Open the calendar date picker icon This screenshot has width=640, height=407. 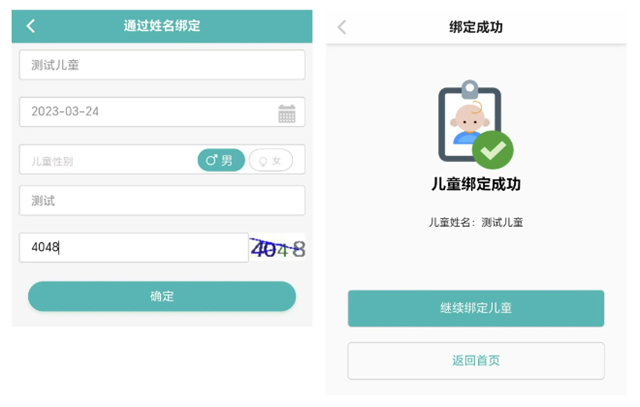pos(287,113)
